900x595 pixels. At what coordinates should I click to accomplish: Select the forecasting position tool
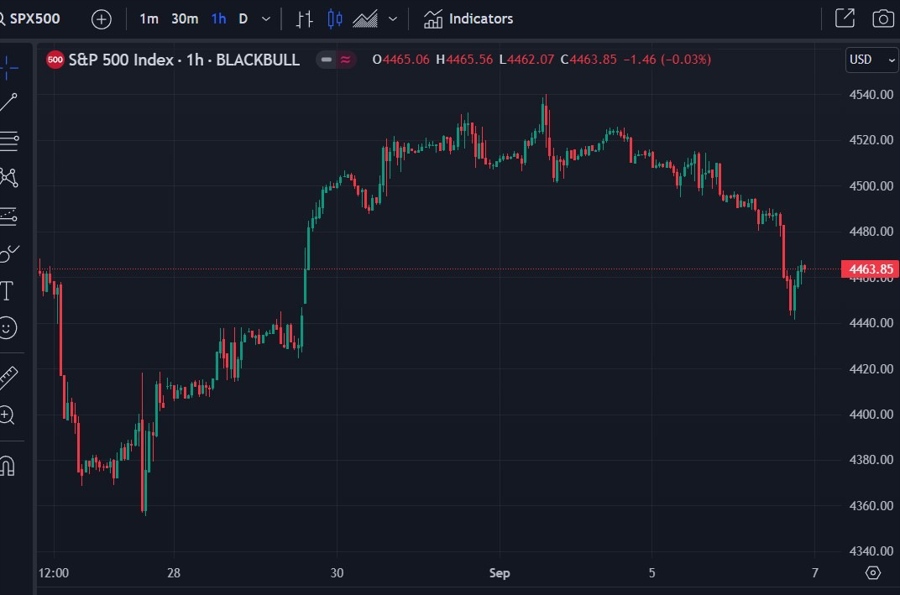(x=9, y=216)
